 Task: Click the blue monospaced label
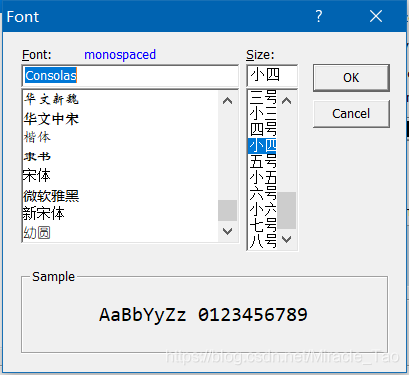point(120,55)
